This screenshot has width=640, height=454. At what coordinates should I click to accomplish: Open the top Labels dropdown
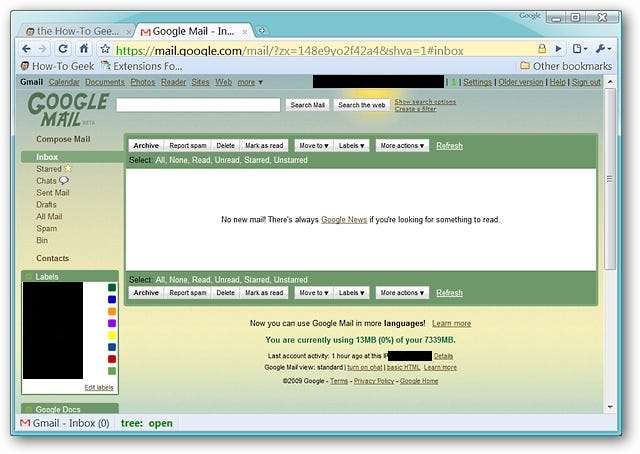pyautogui.click(x=351, y=146)
